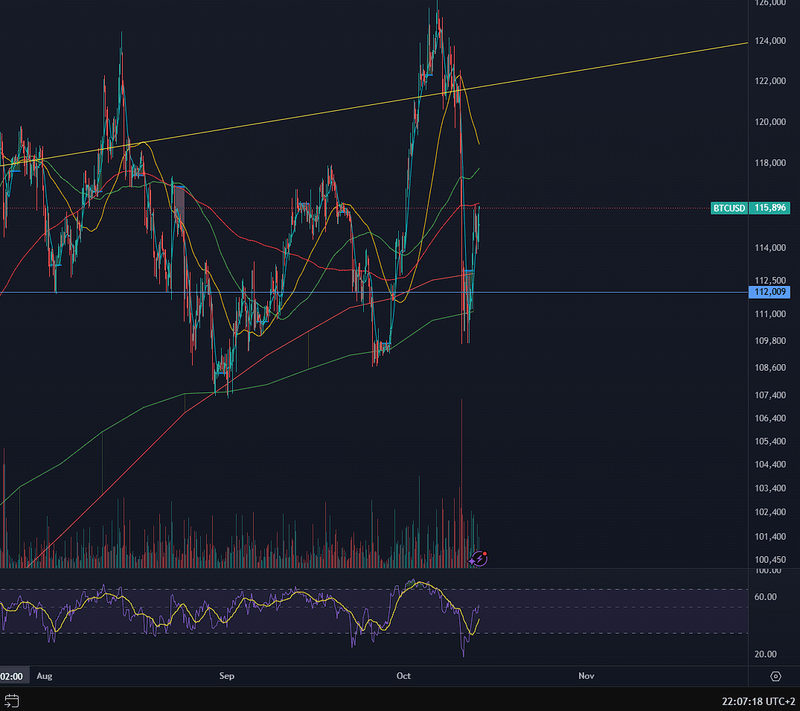Screen dimensions: 800x711
Task: Click the 111,000 price scale label
Action: pos(770,314)
